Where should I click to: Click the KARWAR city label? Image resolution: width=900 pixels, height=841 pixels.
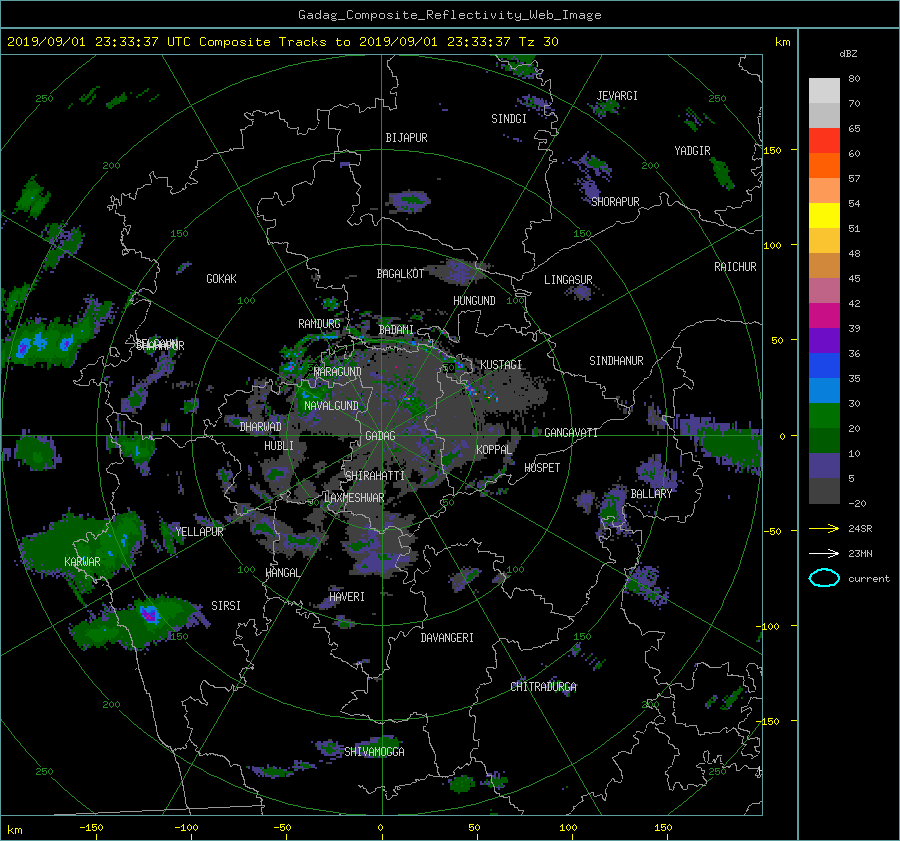coord(82,562)
